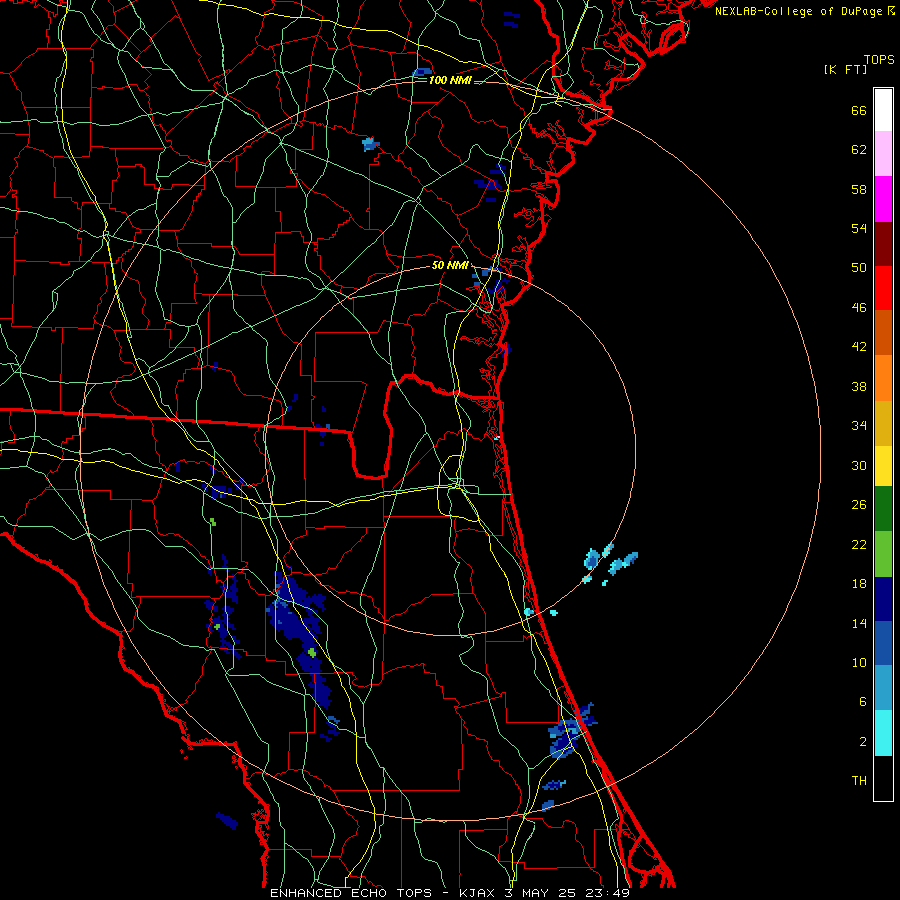Click the legend value 2
Viewport: 900px width, 900px height.
(863, 742)
